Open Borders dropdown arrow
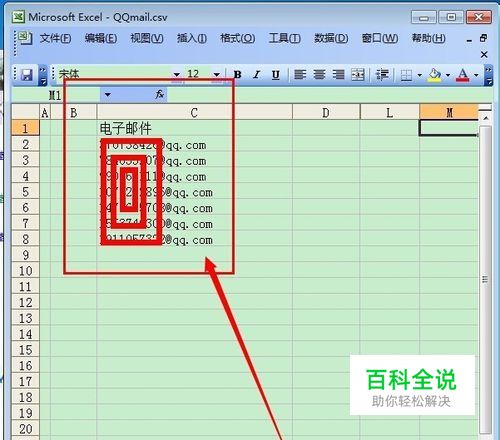The height and width of the screenshot is (440, 500). (419, 75)
